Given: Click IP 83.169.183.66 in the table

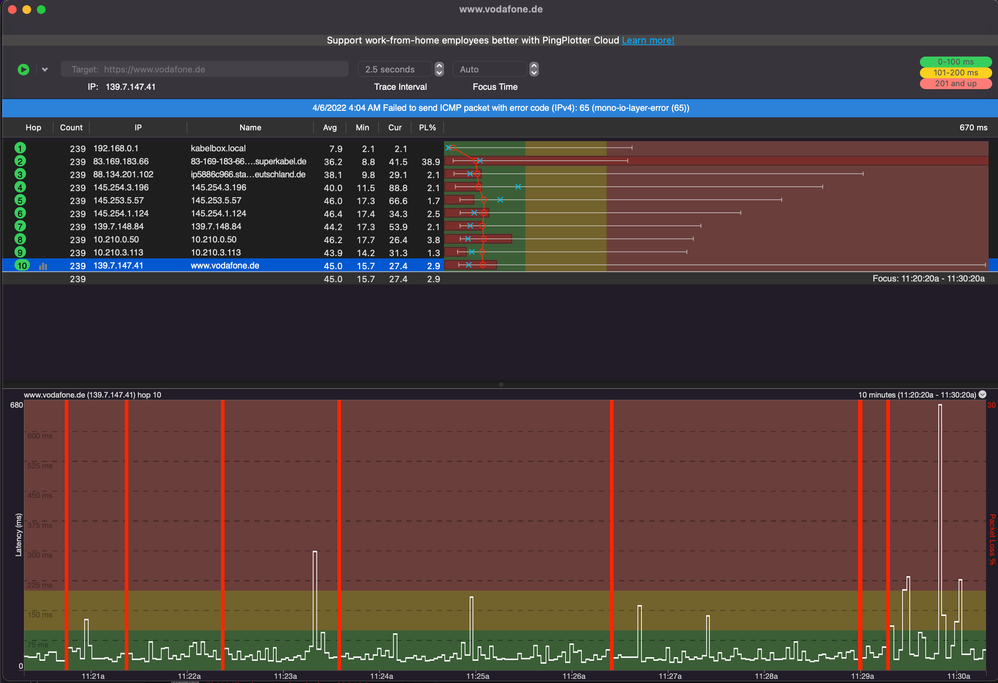Looking at the screenshot, I should click(x=121, y=162).
